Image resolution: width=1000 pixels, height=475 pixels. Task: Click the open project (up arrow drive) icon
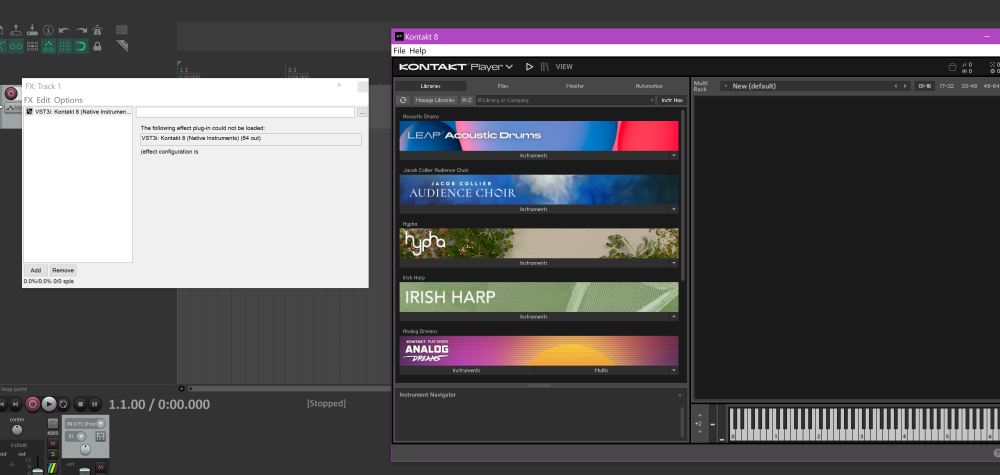pyautogui.click(x=16, y=30)
